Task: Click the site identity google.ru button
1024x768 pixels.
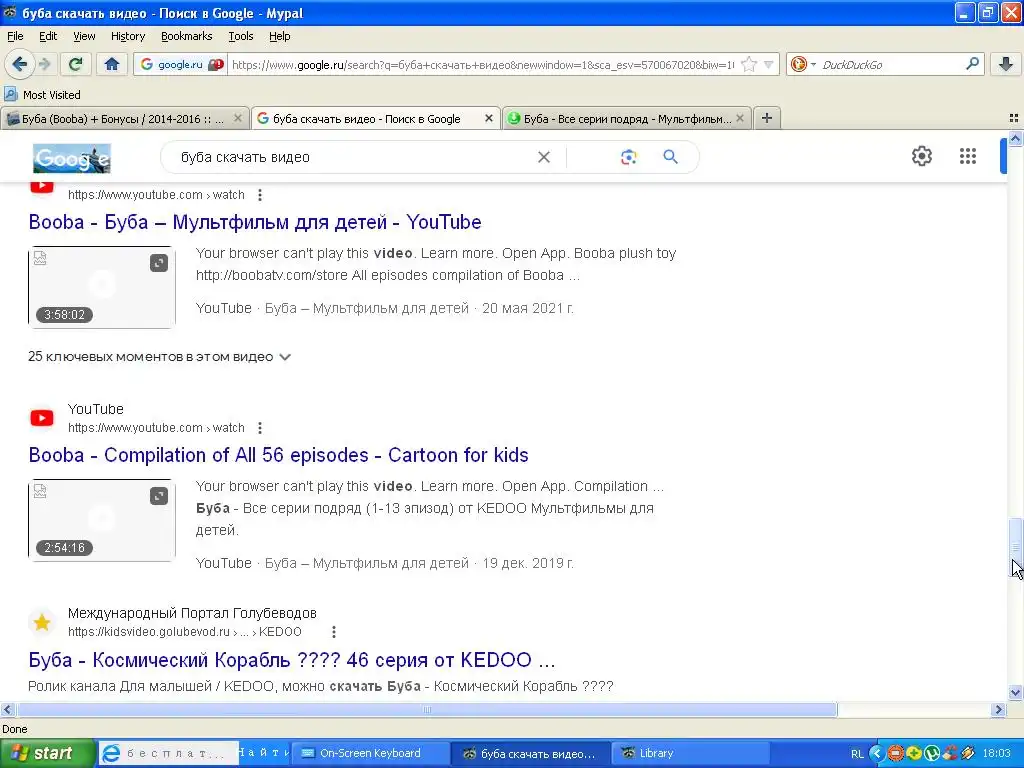Action: [x=180, y=64]
